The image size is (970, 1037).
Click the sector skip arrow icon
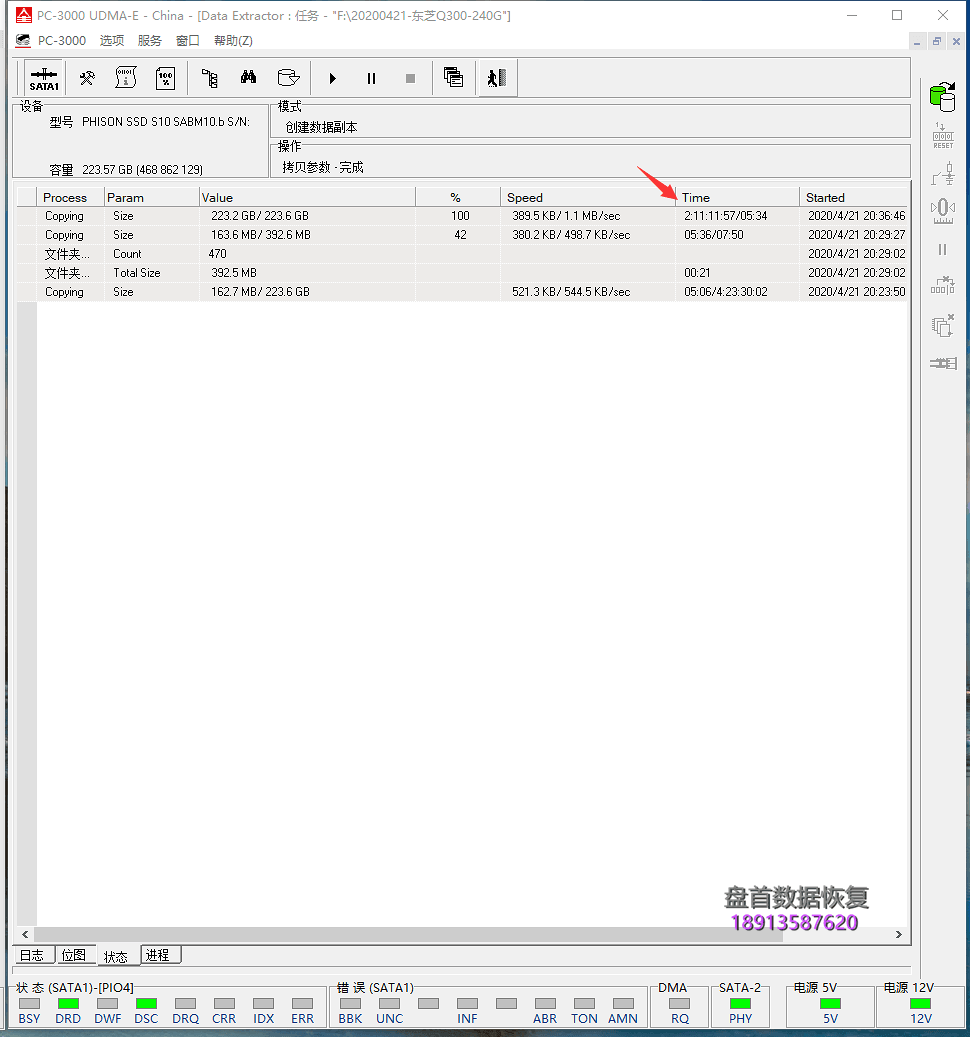pos(943,286)
